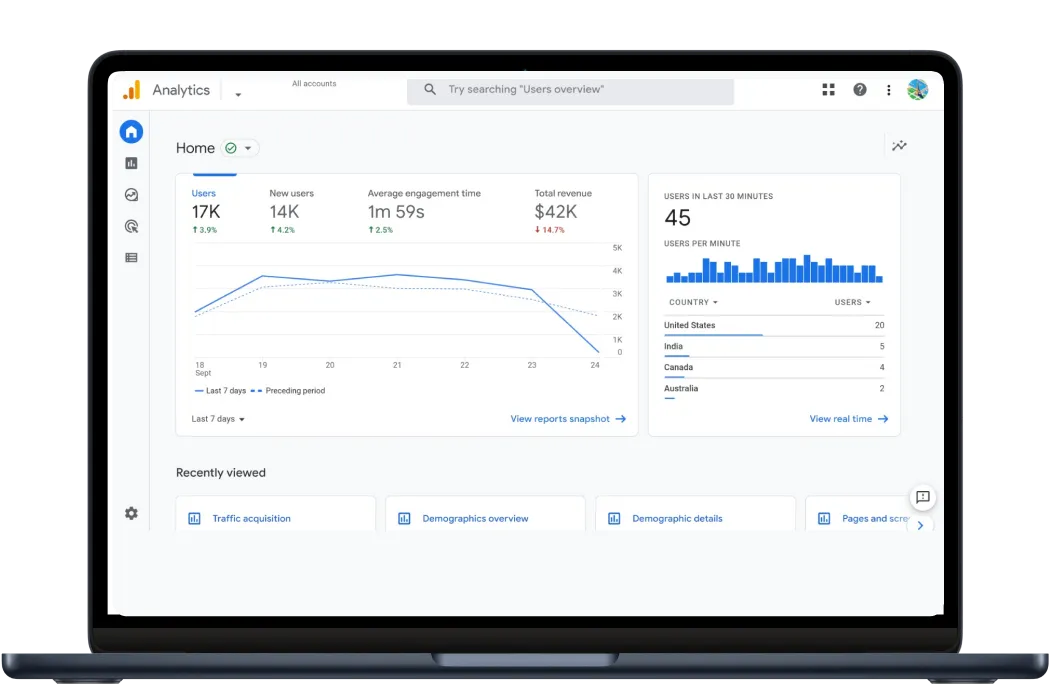Click All accounts breadcrumb text

(314, 84)
